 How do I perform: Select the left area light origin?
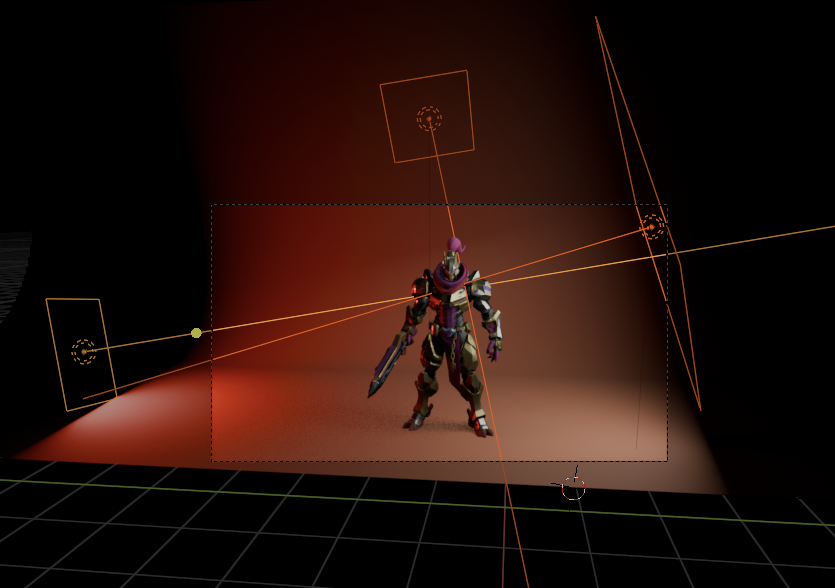[84, 352]
